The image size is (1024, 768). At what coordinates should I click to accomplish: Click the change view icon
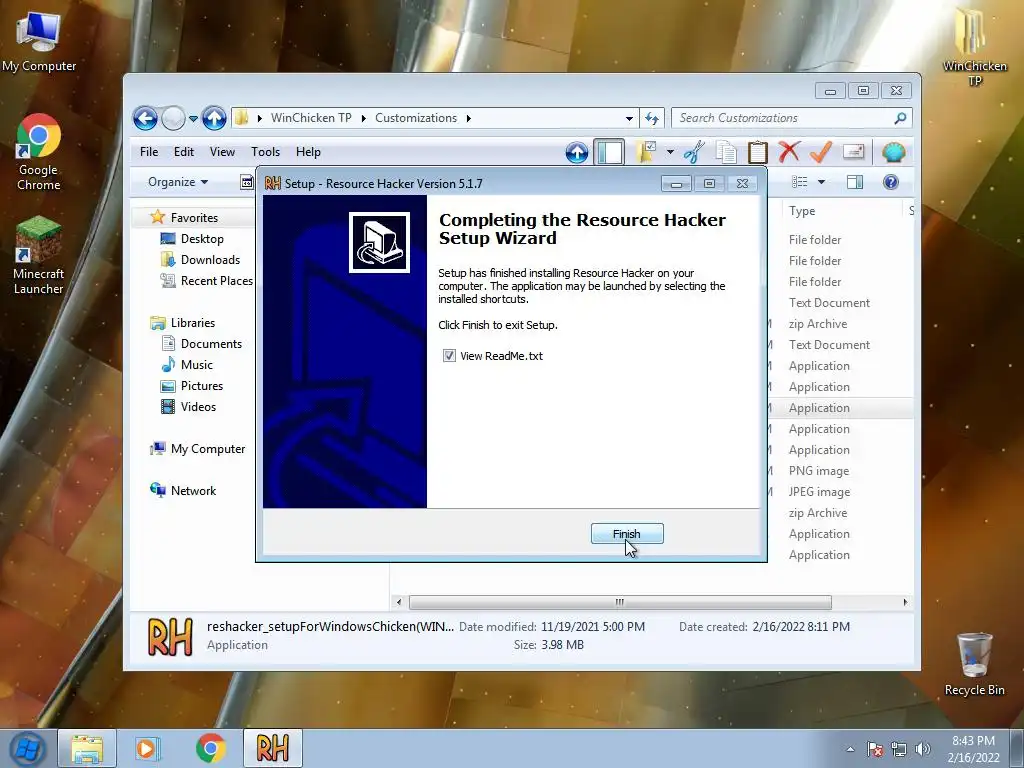[799, 182]
